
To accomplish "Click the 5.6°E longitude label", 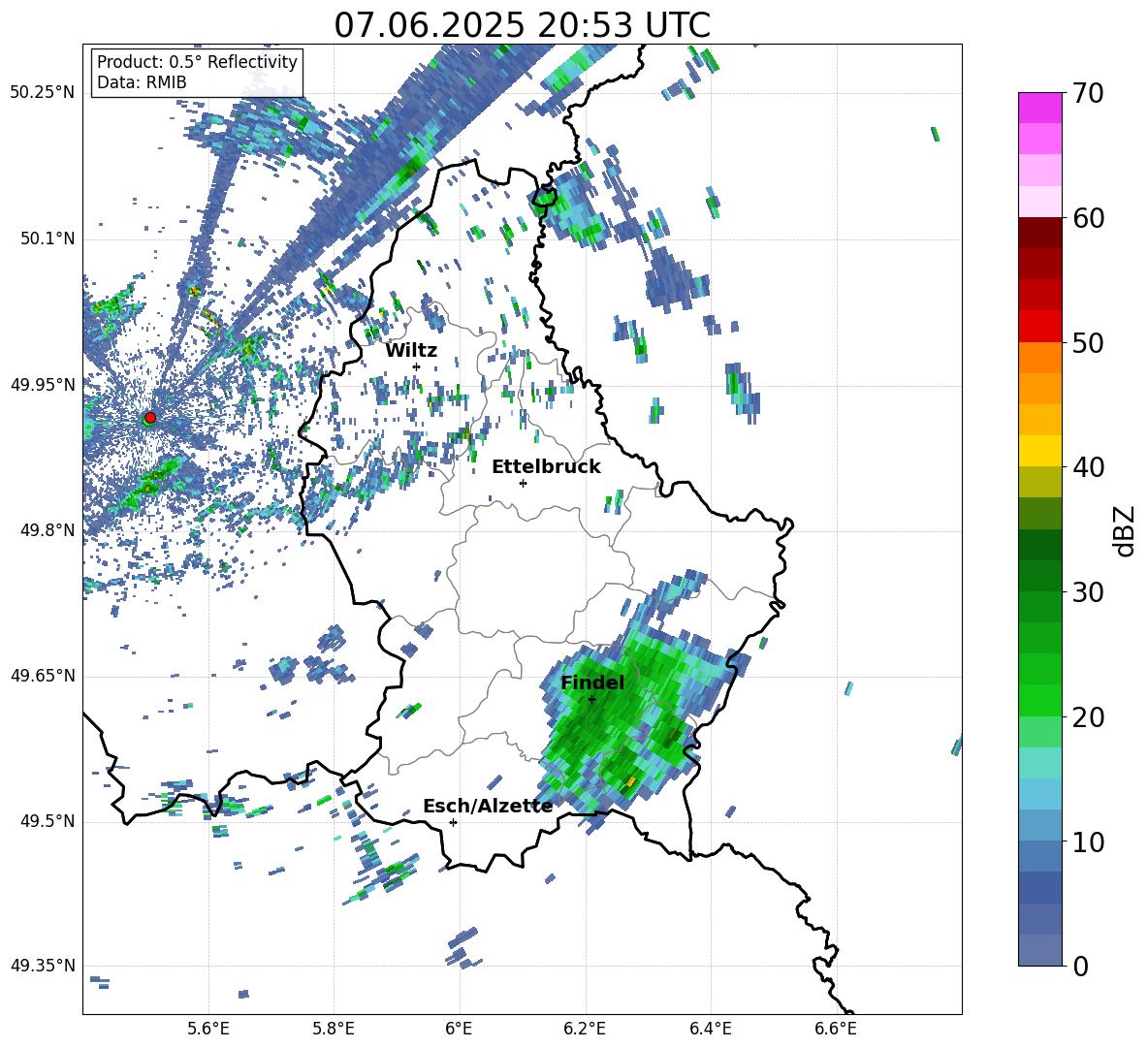I will pyautogui.click(x=208, y=1029).
